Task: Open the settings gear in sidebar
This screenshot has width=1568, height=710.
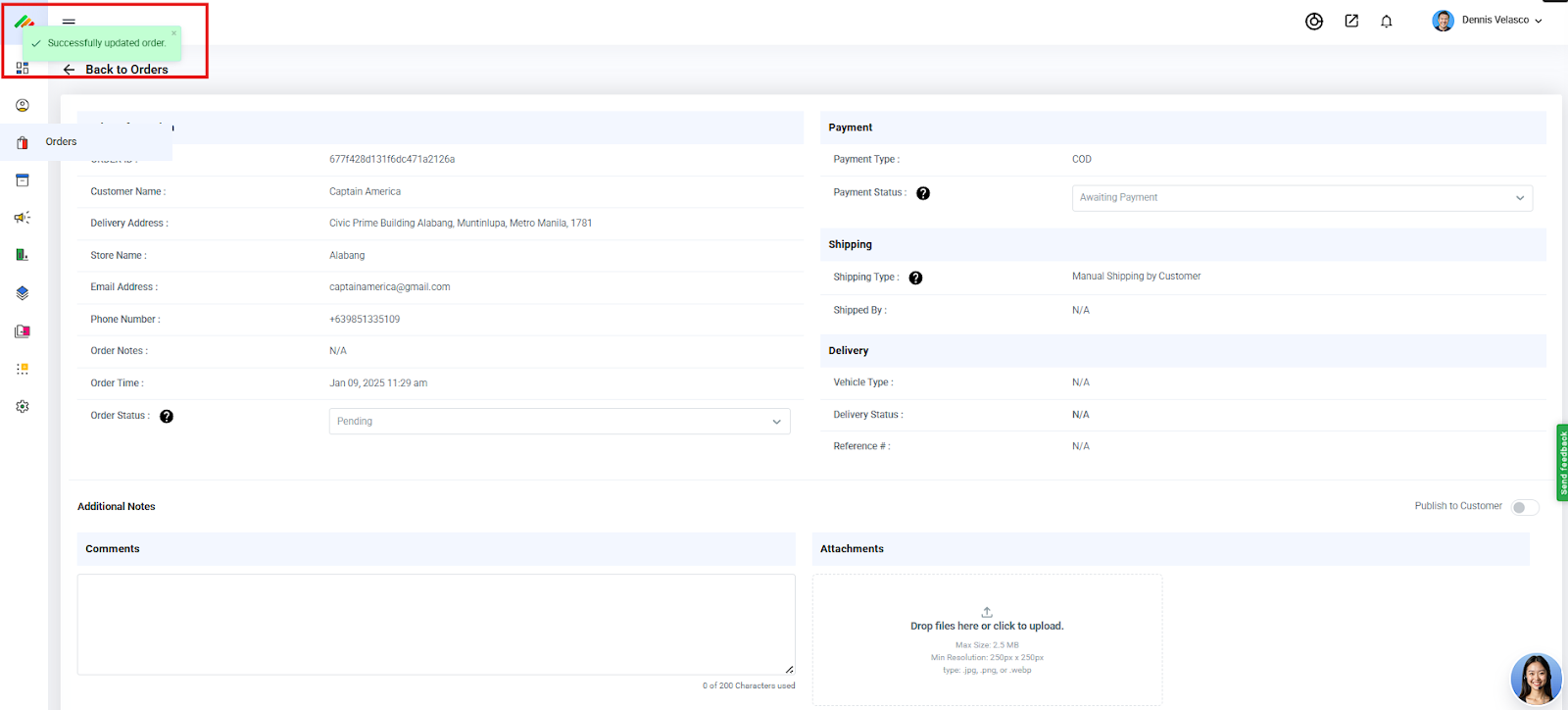Action: (x=23, y=406)
